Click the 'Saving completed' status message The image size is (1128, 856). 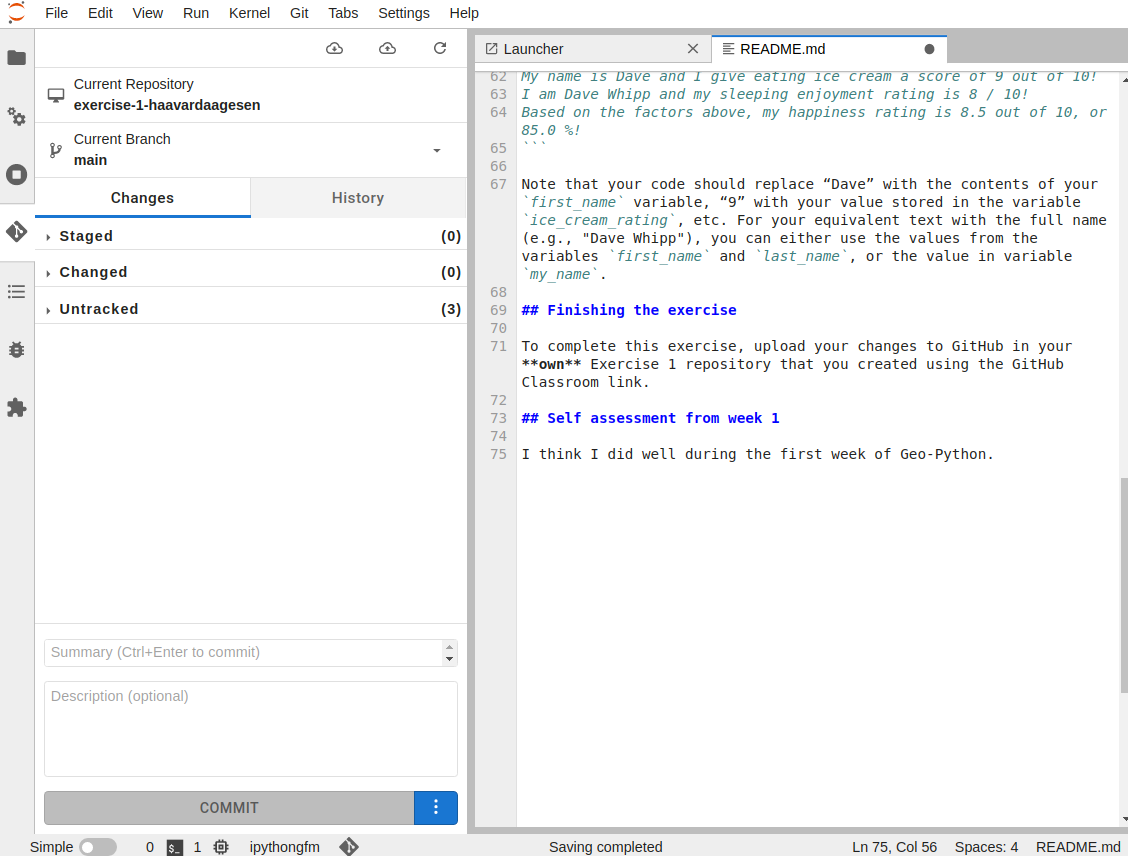point(605,847)
